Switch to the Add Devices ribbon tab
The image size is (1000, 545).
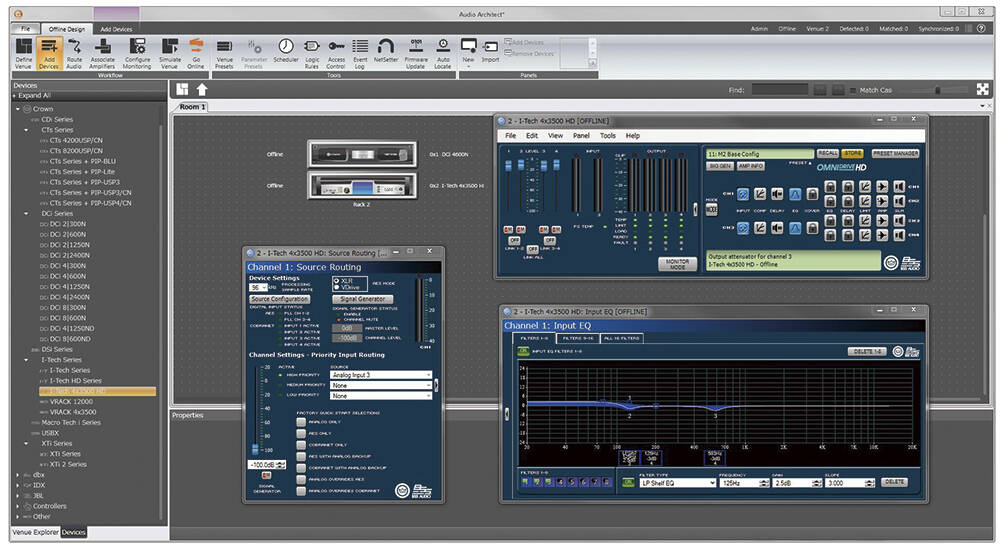pos(116,29)
